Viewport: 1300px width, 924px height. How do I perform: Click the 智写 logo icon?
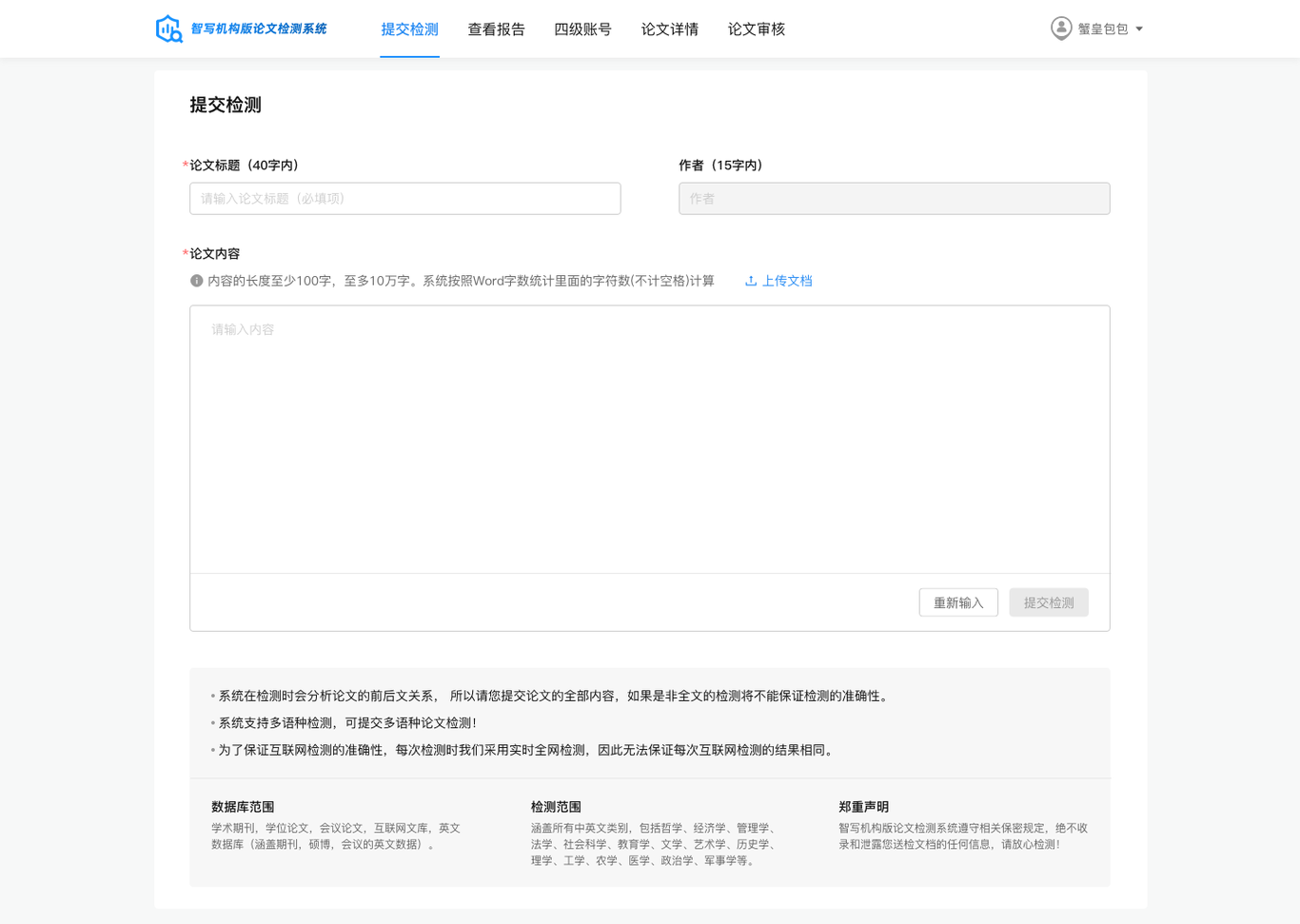pyautogui.click(x=168, y=29)
